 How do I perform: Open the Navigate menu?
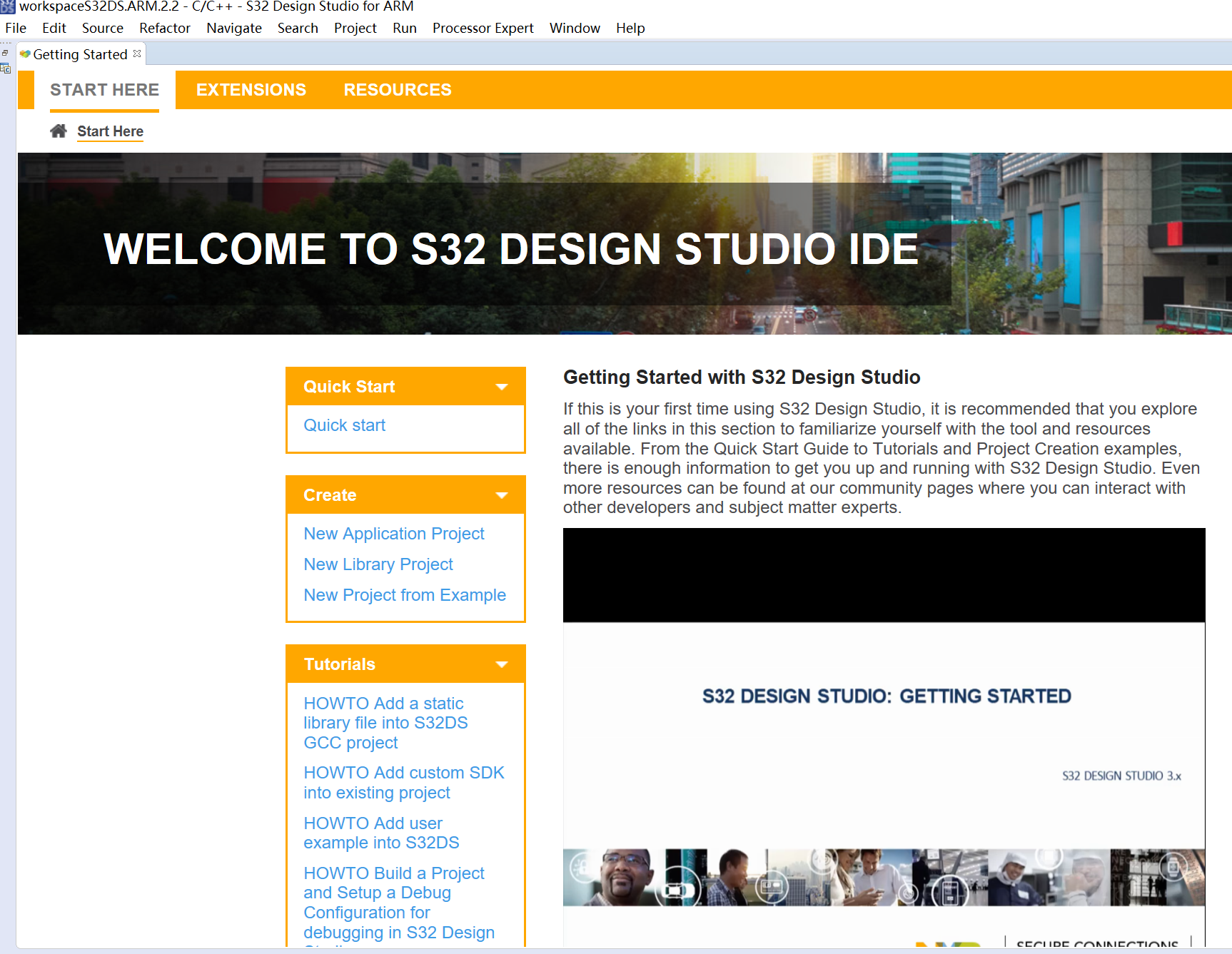pos(234,28)
